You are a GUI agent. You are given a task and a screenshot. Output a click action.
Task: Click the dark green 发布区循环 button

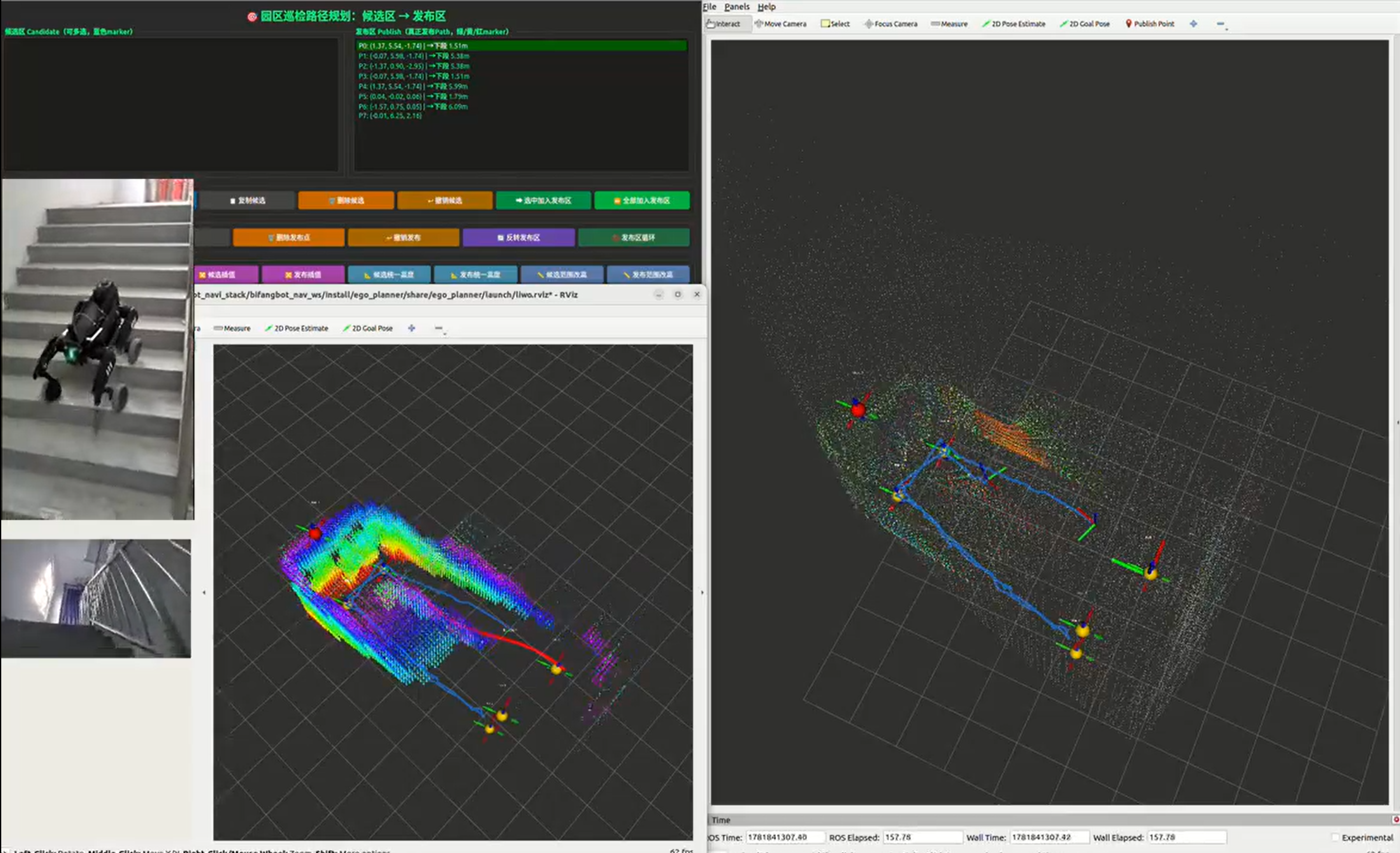pos(634,237)
